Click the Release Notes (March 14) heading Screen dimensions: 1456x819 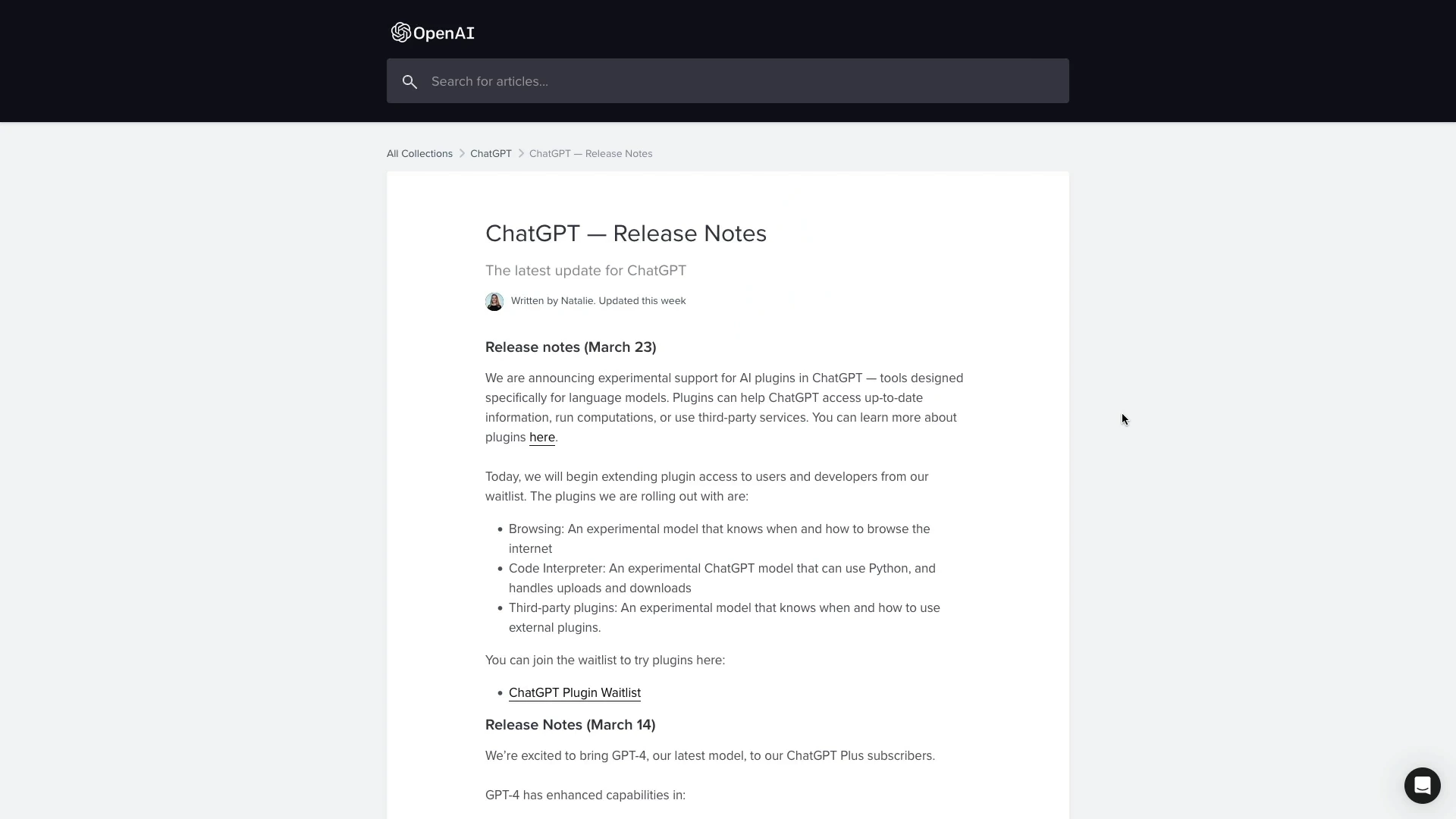pos(570,725)
